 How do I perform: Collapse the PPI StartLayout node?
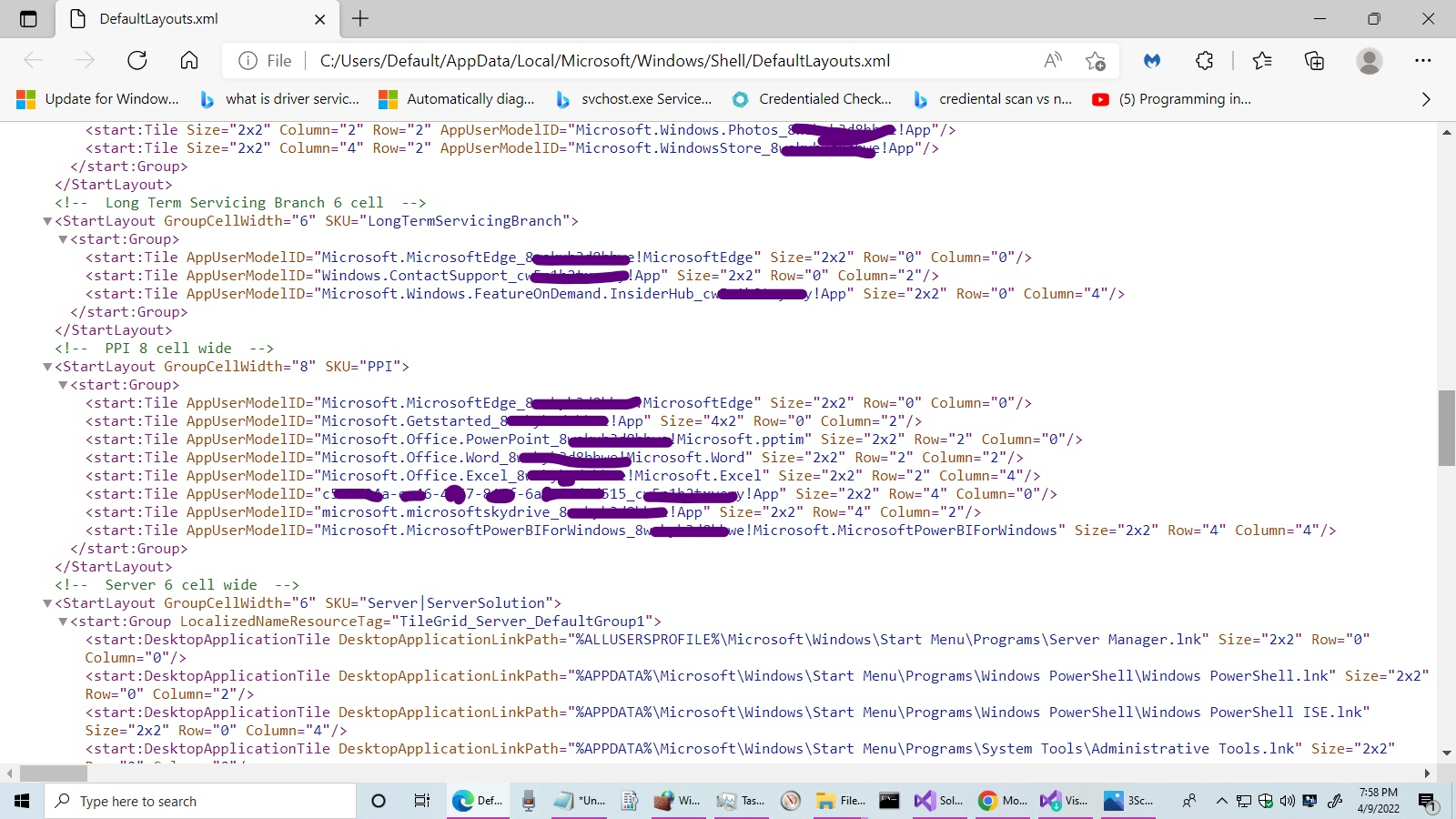[x=47, y=367]
